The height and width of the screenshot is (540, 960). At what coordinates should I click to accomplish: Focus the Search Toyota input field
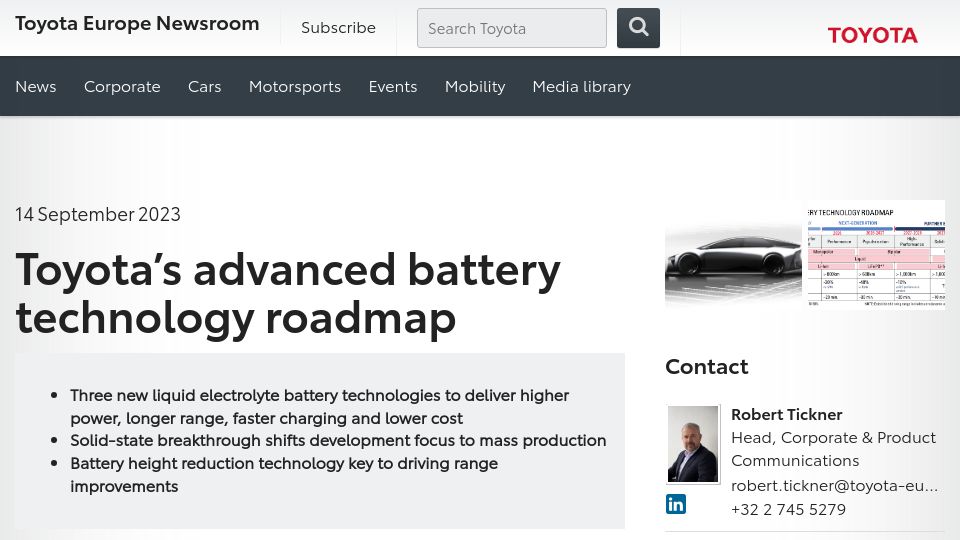point(512,28)
